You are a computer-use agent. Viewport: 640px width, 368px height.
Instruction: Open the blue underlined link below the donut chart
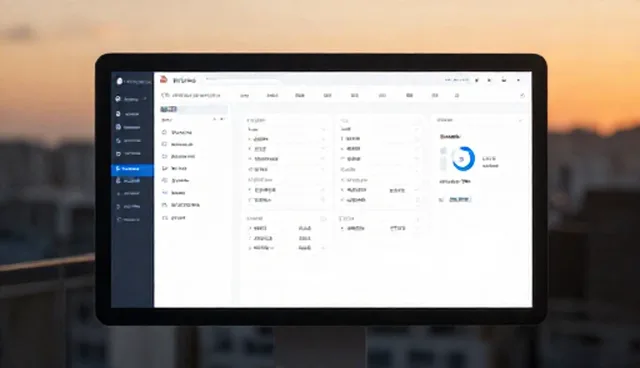460,200
